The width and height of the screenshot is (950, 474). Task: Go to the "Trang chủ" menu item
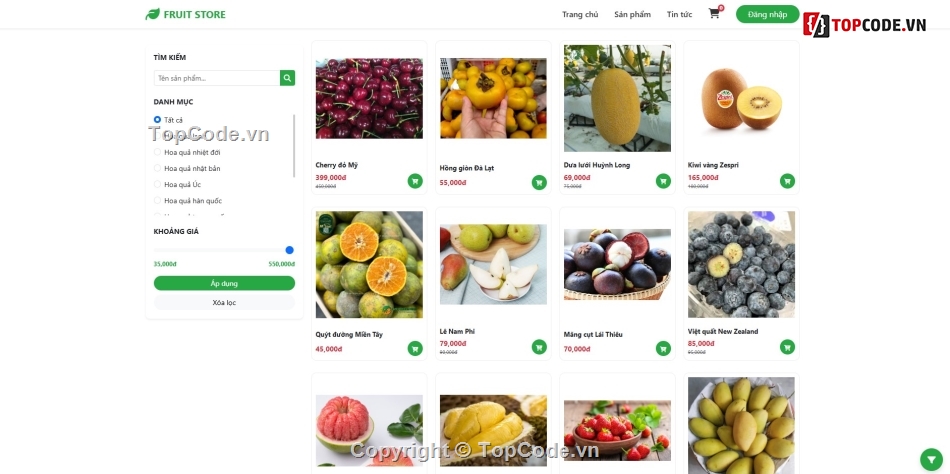pyautogui.click(x=580, y=14)
